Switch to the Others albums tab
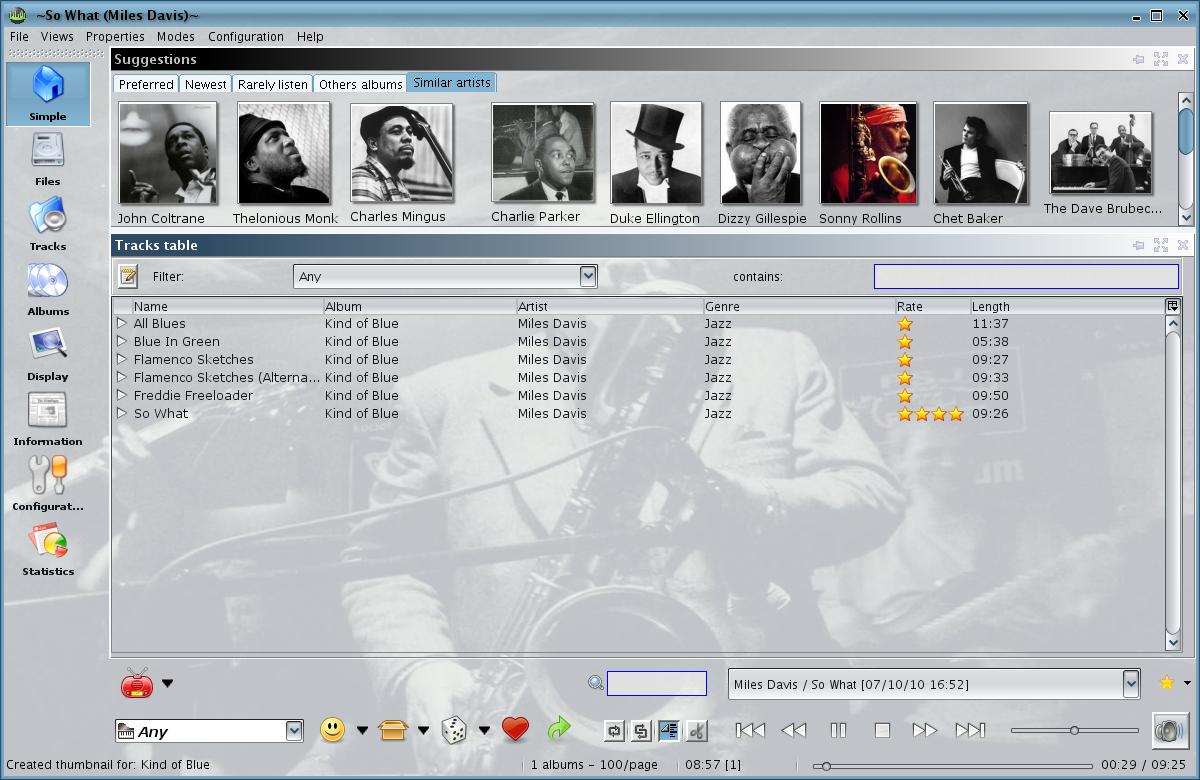 pyautogui.click(x=360, y=84)
